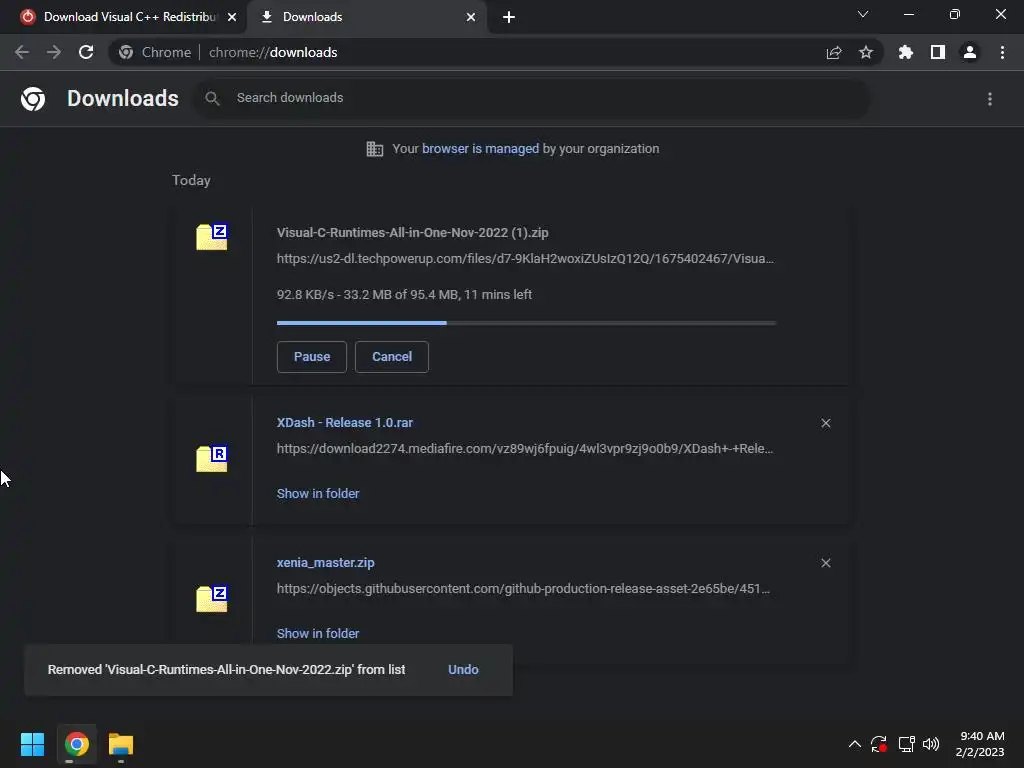Open the mediafire XDash source URL

click(x=525, y=449)
